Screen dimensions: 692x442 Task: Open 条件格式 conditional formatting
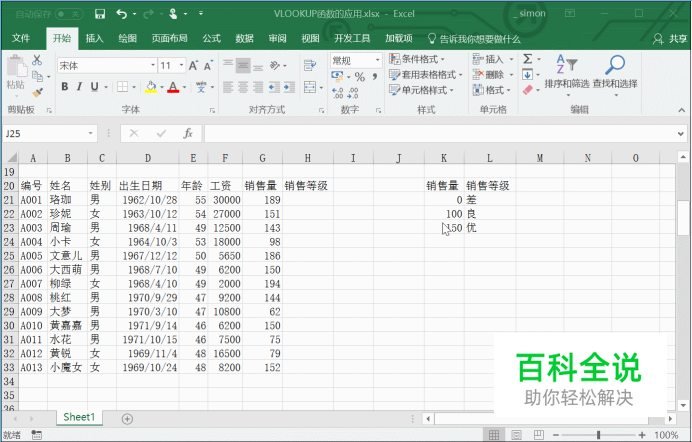(x=417, y=59)
